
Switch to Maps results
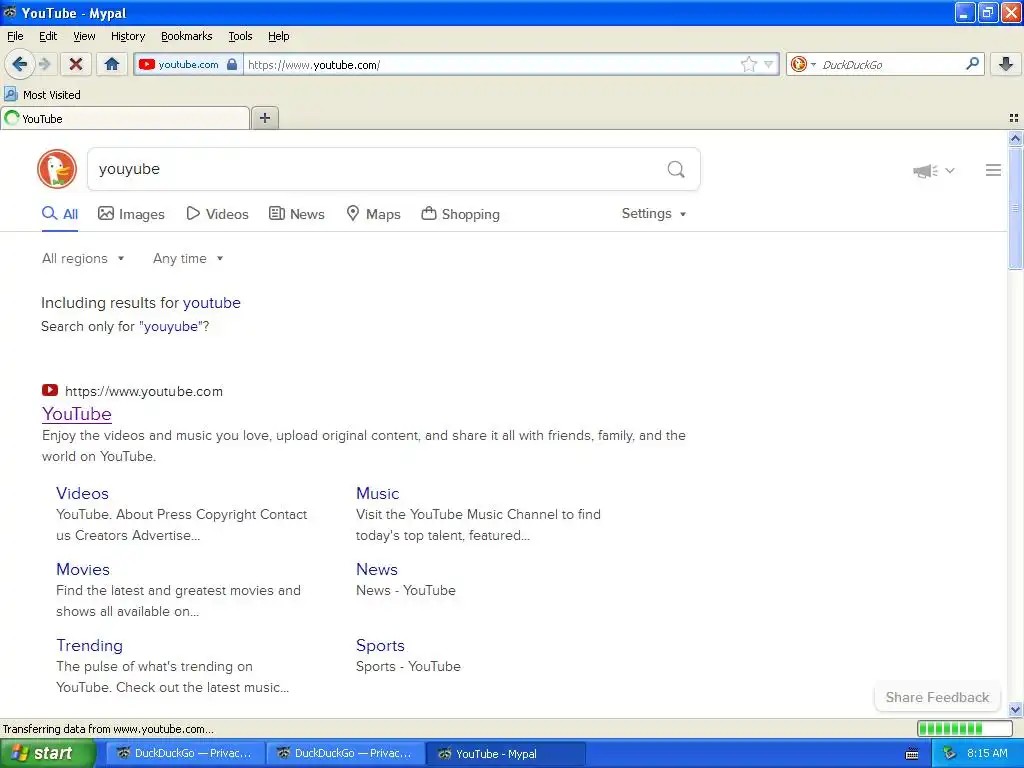click(373, 214)
